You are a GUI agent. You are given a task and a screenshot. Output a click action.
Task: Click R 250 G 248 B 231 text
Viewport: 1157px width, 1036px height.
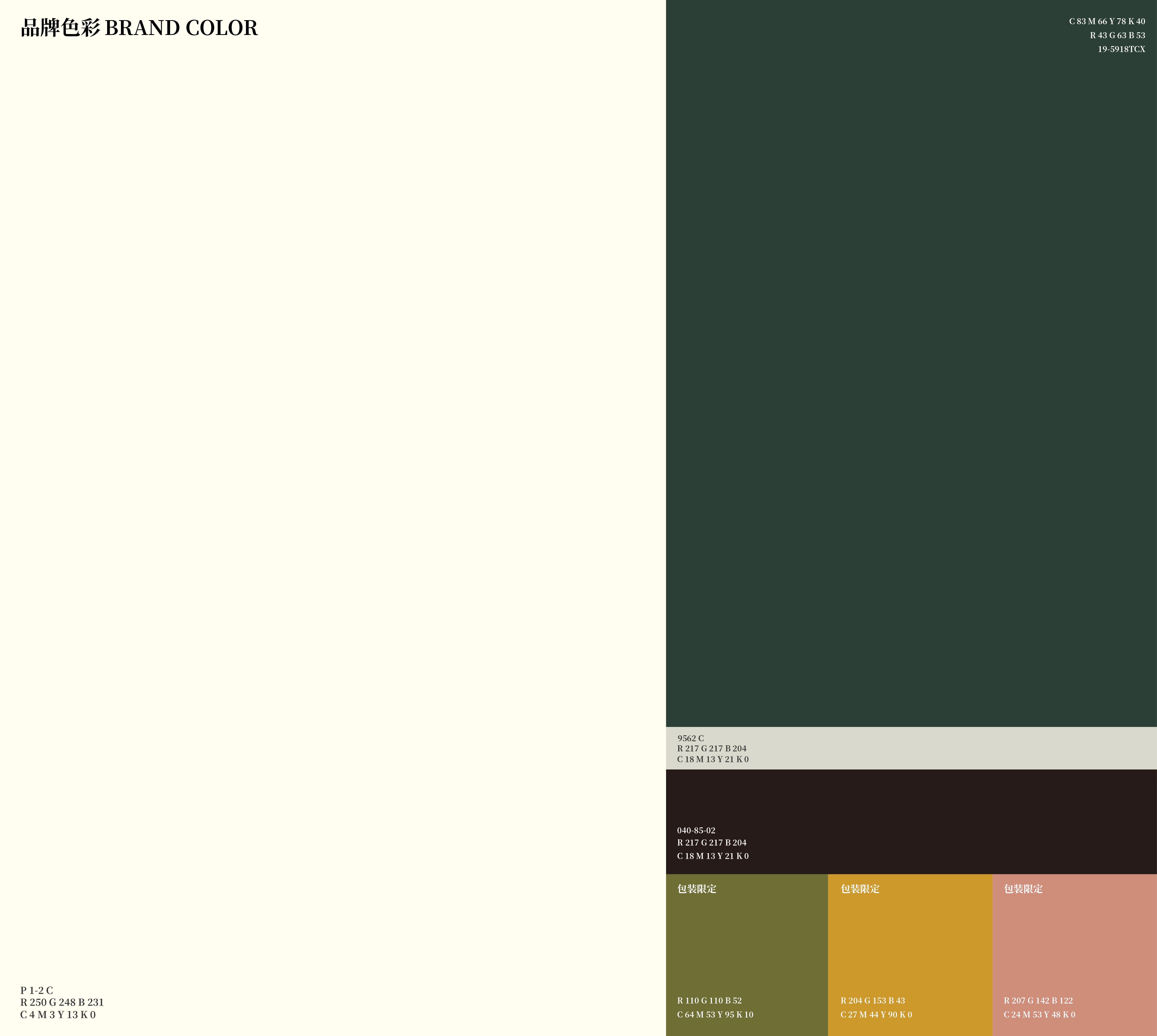click(x=62, y=1002)
